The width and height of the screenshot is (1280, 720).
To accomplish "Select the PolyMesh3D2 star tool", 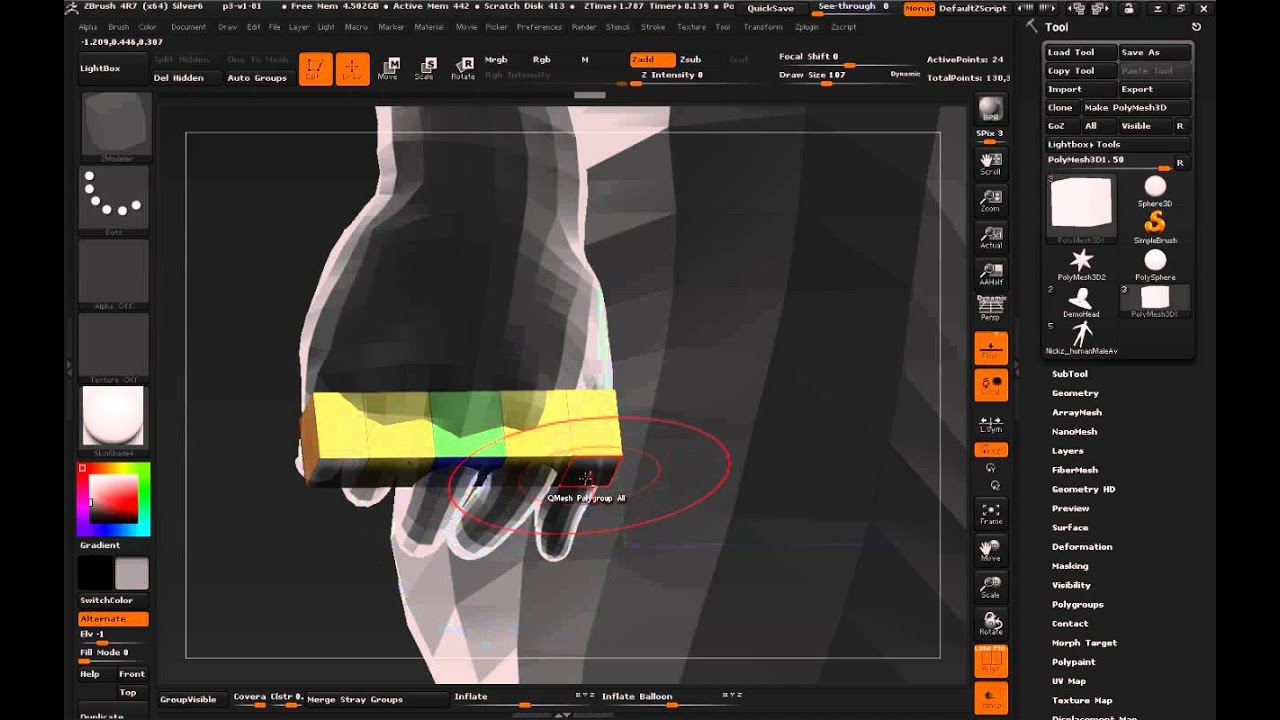I will pyautogui.click(x=1081, y=265).
